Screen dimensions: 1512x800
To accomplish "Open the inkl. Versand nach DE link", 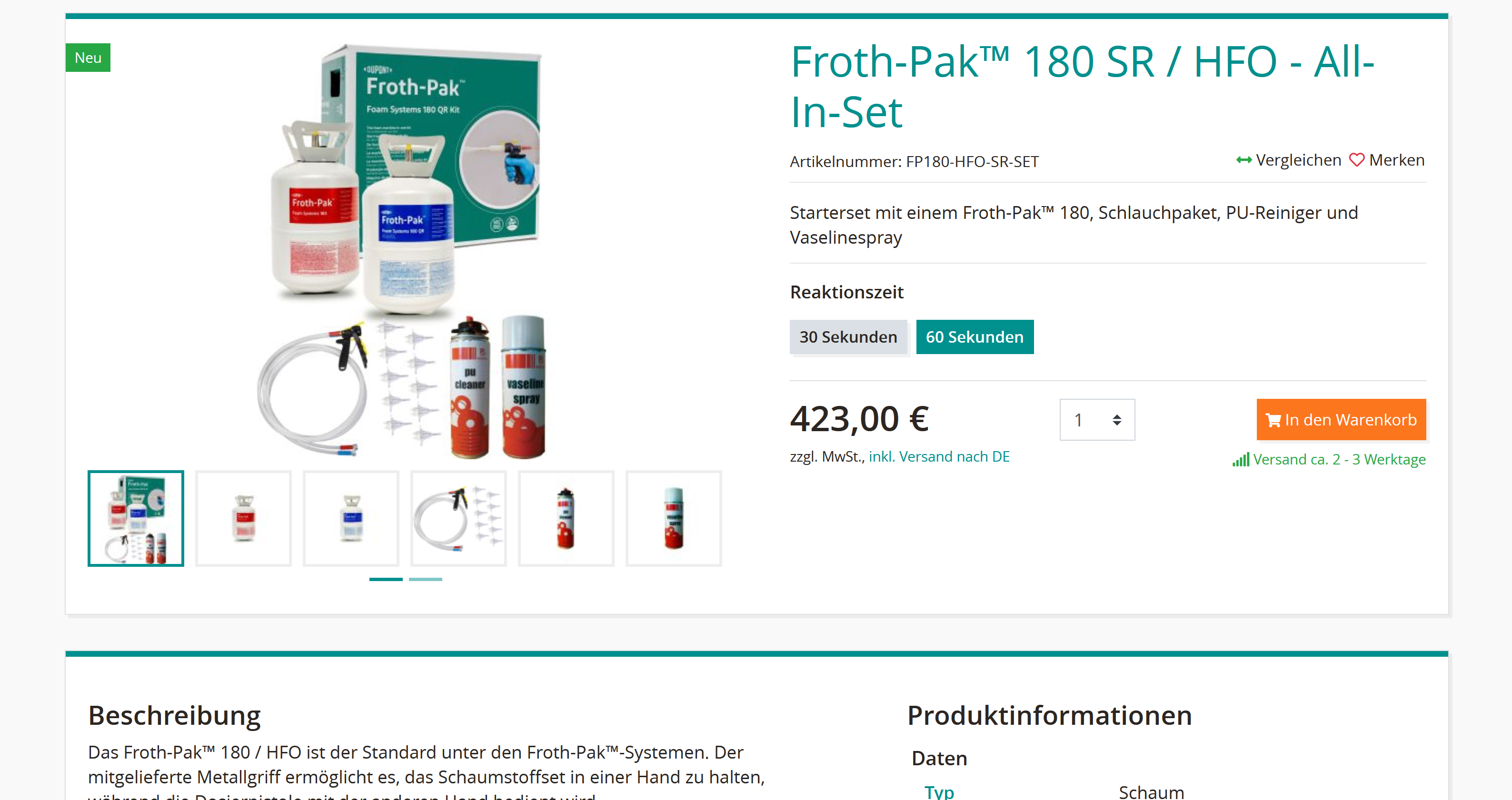I will coord(939,457).
